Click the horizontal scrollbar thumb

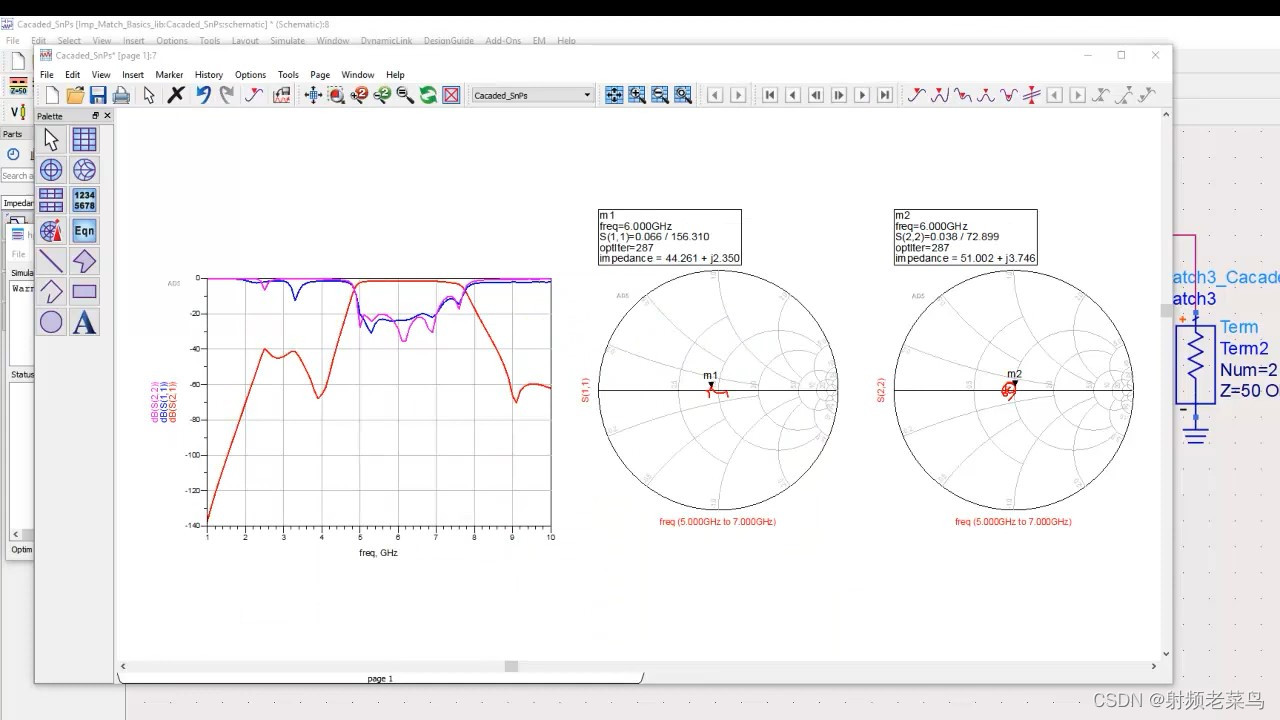point(511,666)
